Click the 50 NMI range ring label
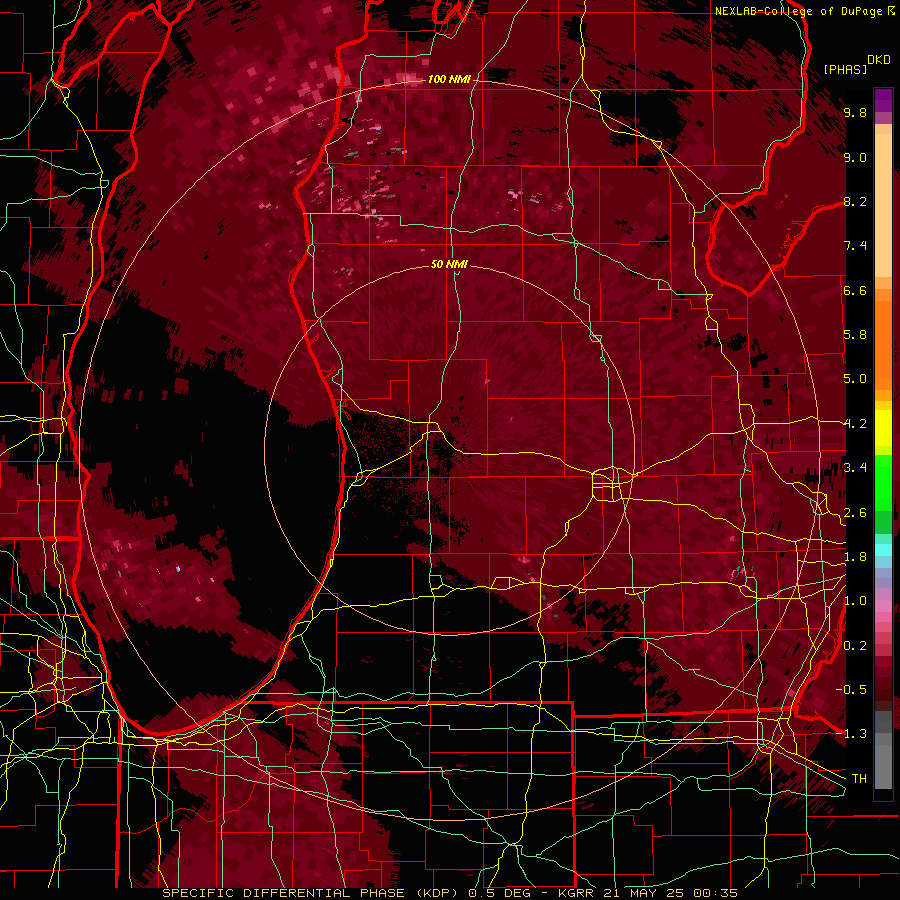 coord(449,264)
